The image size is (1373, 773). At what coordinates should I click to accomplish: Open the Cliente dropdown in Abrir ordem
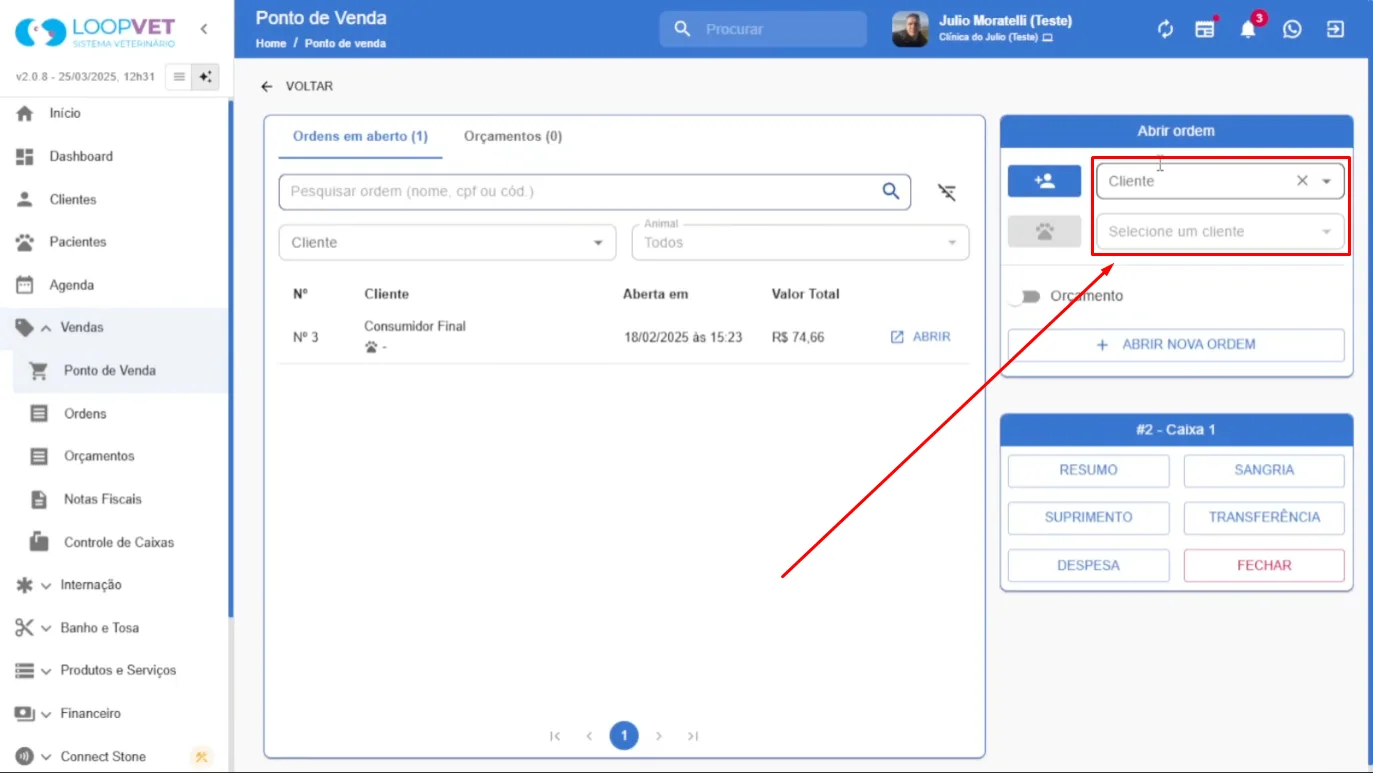click(1220, 181)
